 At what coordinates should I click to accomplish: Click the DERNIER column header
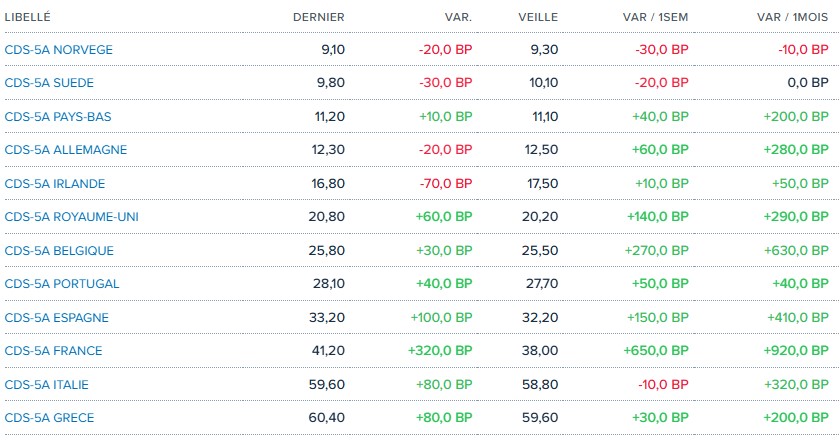pyautogui.click(x=318, y=17)
